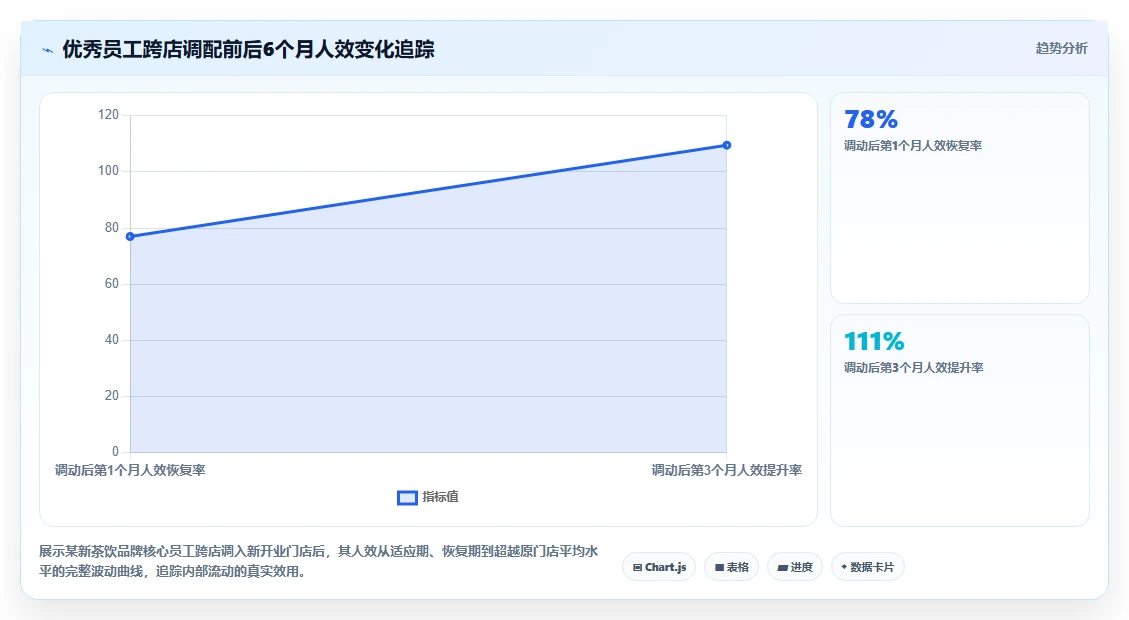This screenshot has width=1129, height=620.
Task: Click card label 调动后第1个月人效恢复率
Action: coord(913,145)
